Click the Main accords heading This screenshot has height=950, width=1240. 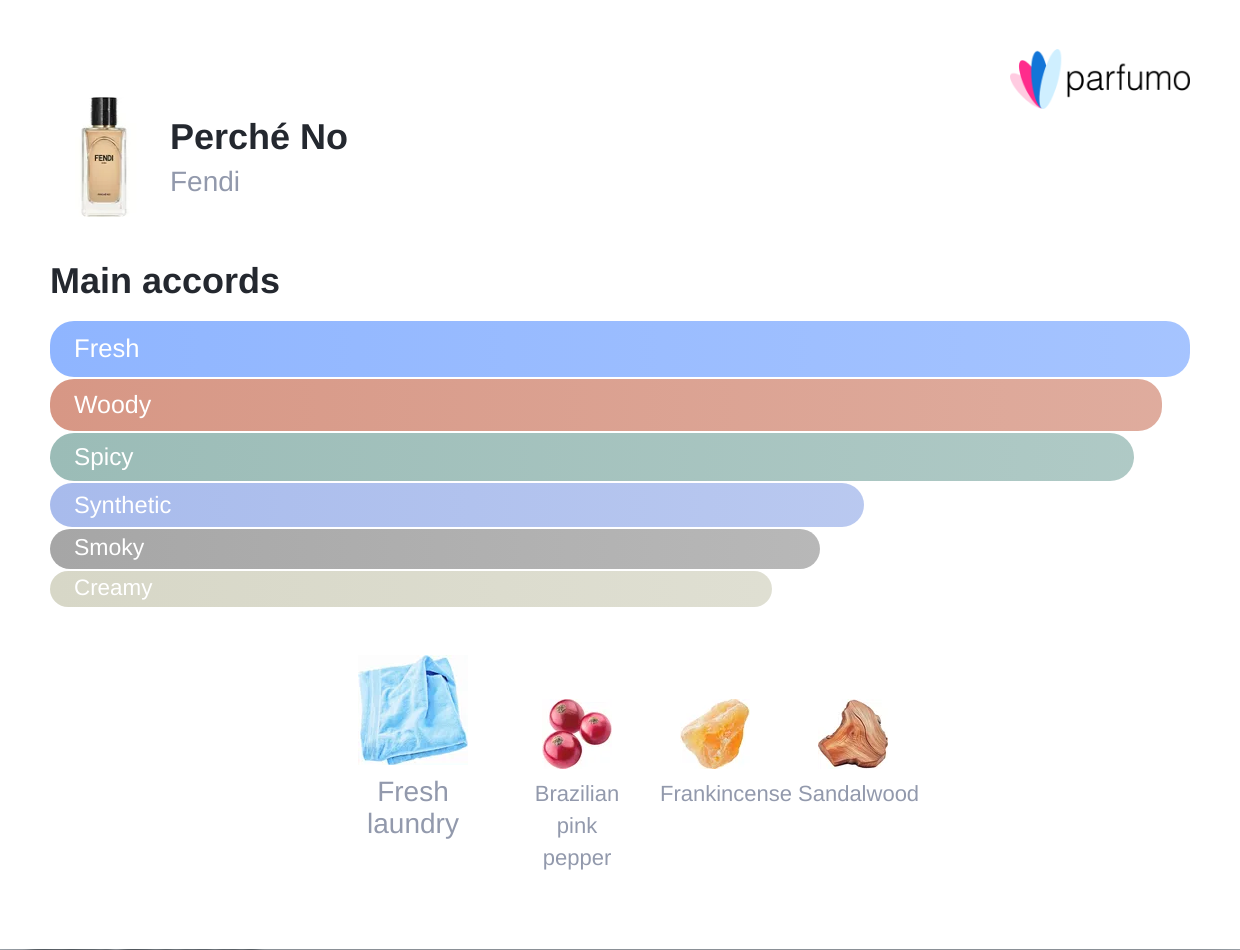click(x=165, y=281)
